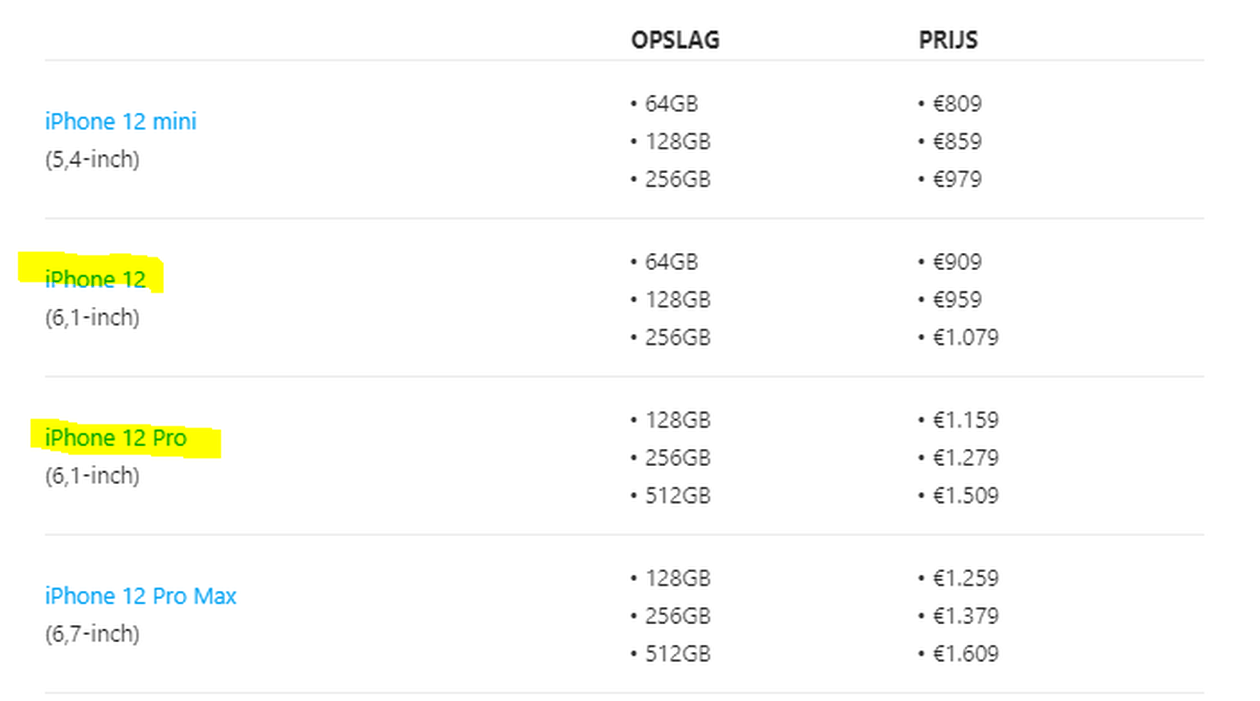The width and height of the screenshot is (1260, 701).
Task: Click the €909 price entry
Action: [x=957, y=262]
